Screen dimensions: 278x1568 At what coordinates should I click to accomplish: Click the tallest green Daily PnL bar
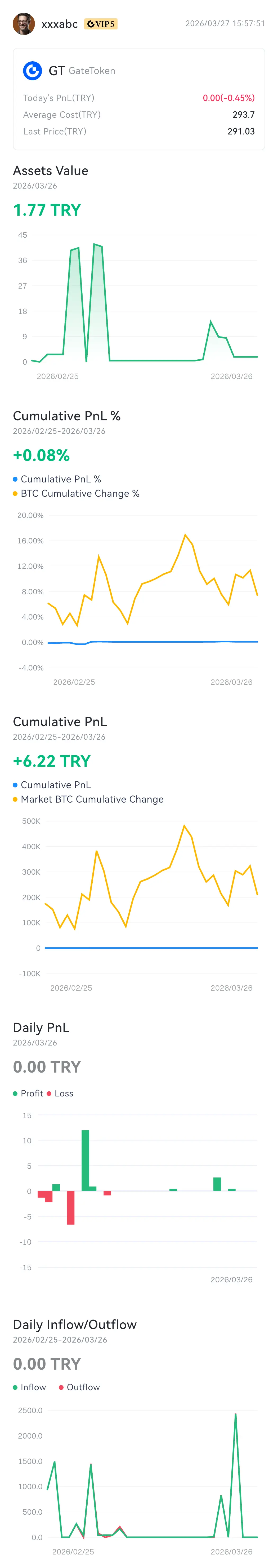tap(86, 1160)
